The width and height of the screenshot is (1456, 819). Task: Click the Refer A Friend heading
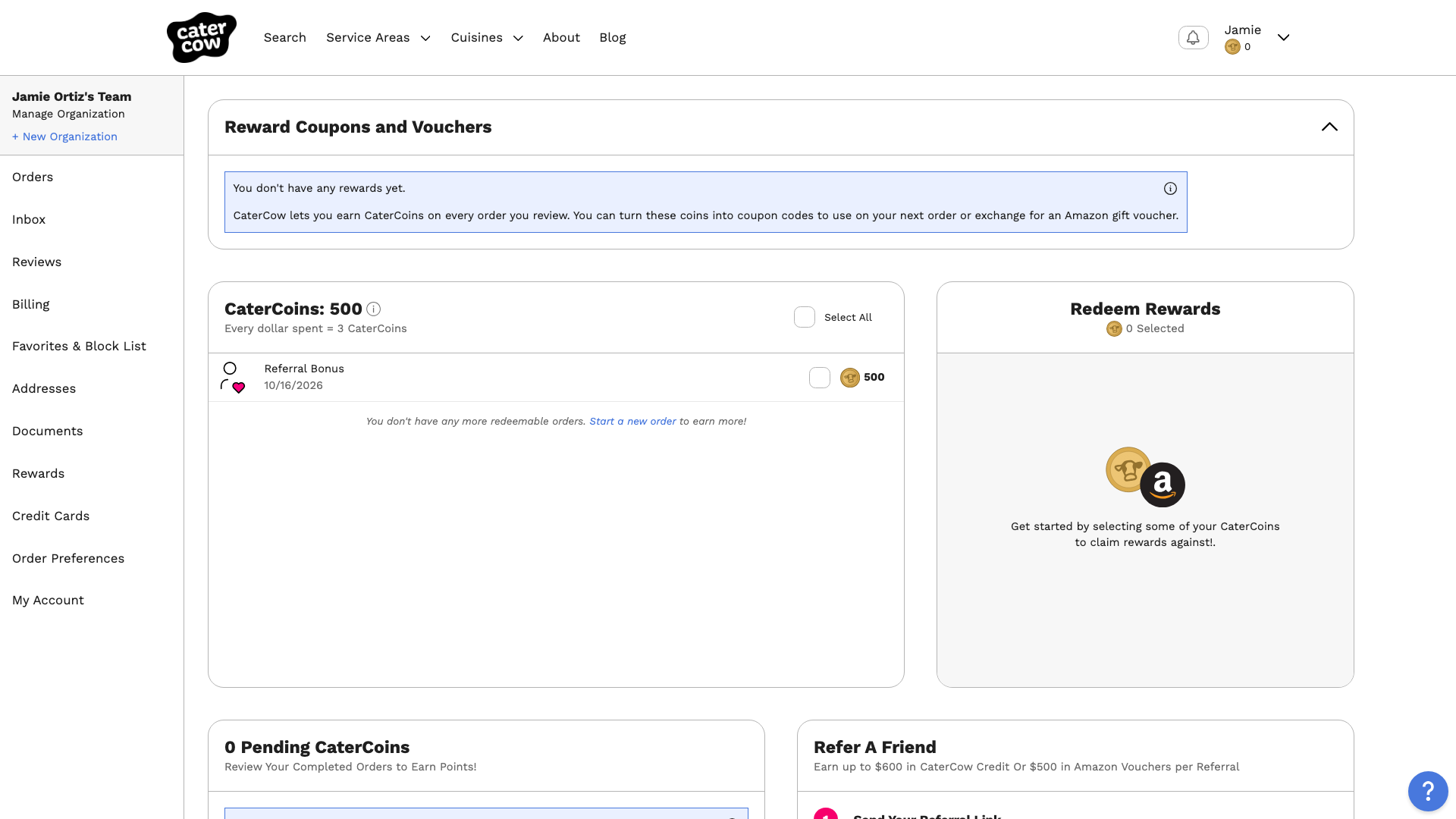[875, 747]
